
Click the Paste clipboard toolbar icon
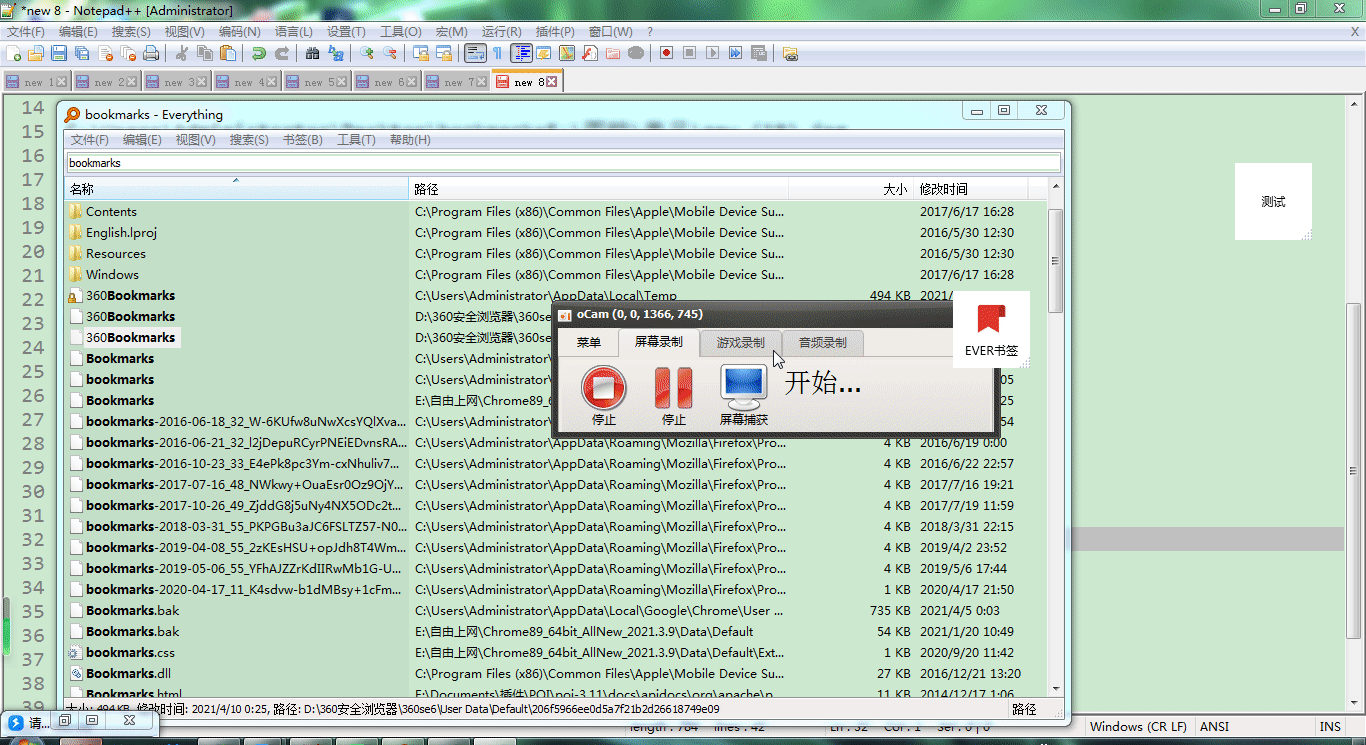pyautogui.click(x=228, y=53)
